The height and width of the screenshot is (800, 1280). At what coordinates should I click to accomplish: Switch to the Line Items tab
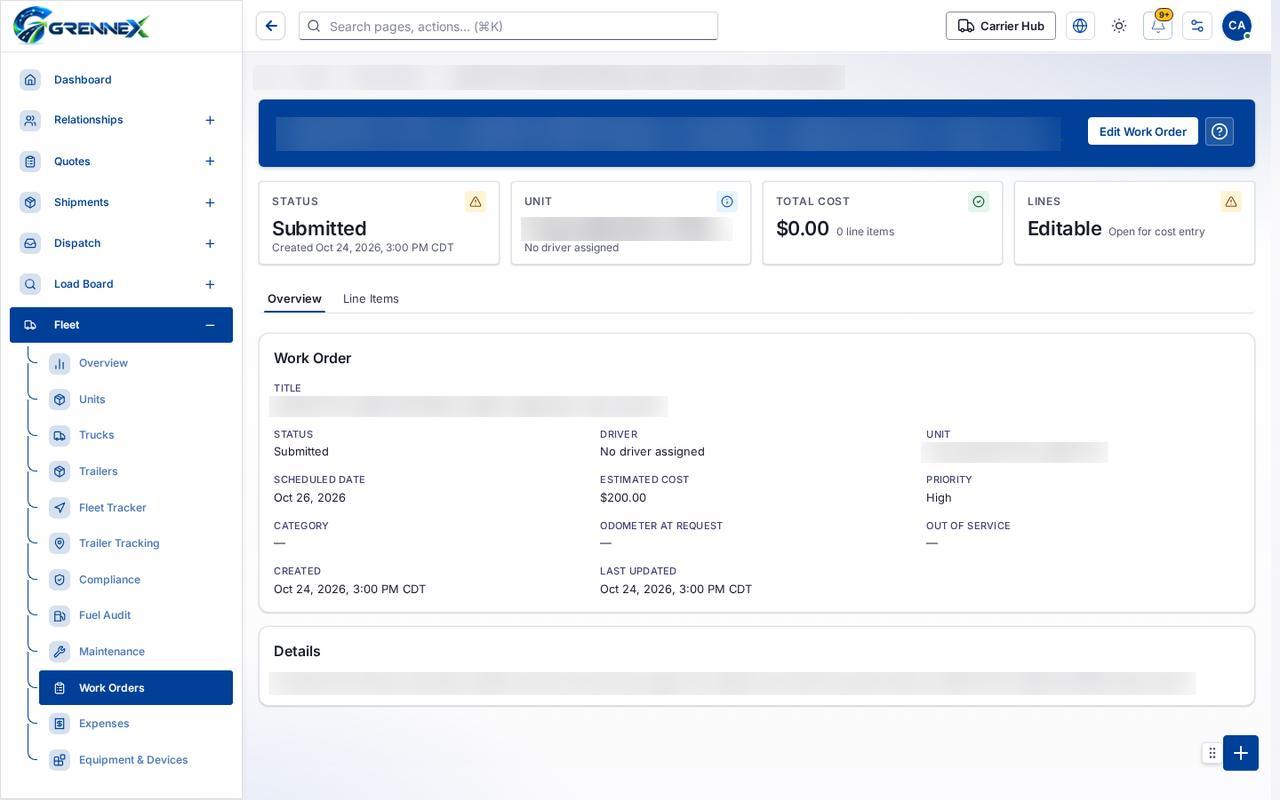pos(371,299)
